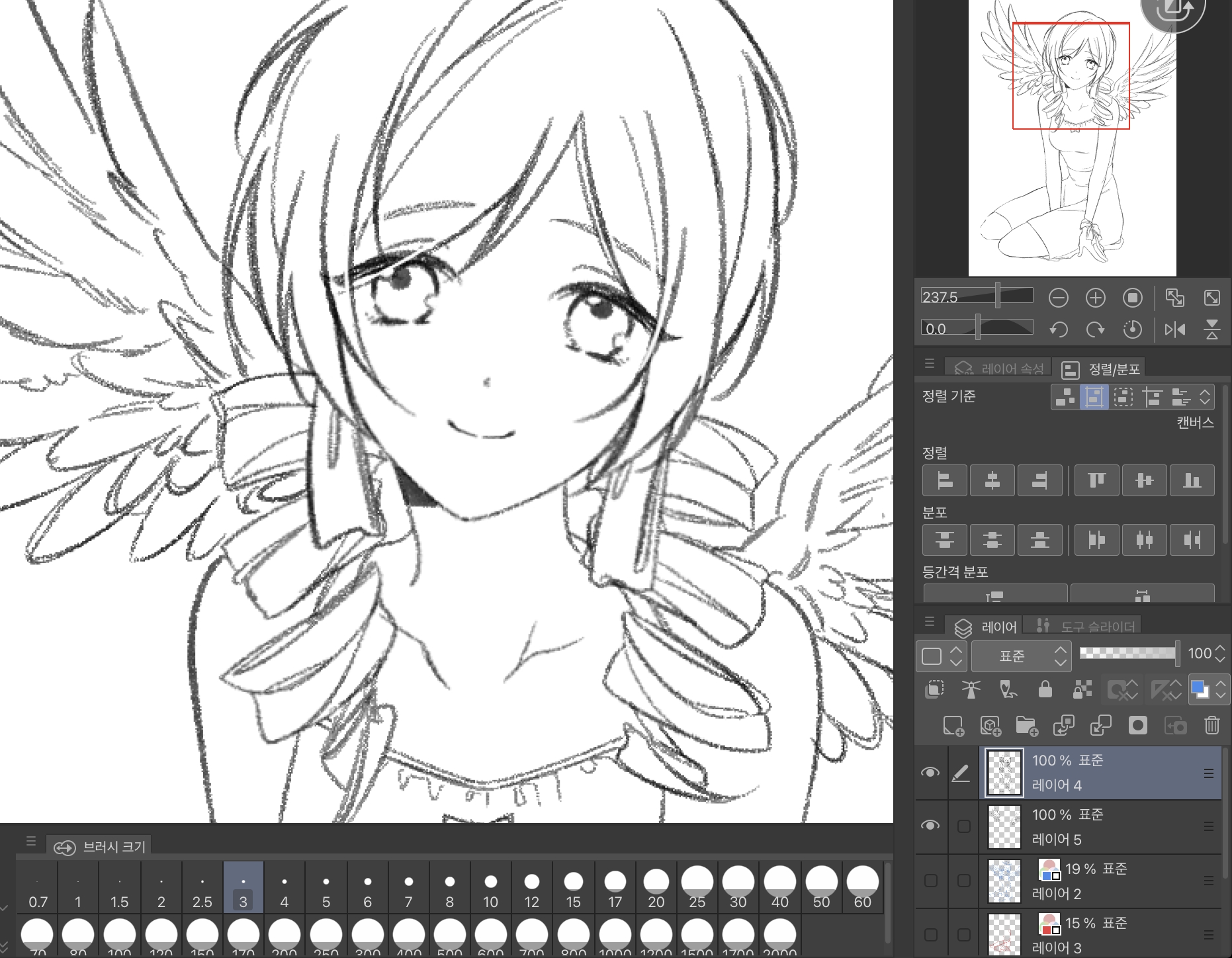Select brush size 10
The height and width of the screenshot is (958, 1232).
pyautogui.click(x=490, y=888)
